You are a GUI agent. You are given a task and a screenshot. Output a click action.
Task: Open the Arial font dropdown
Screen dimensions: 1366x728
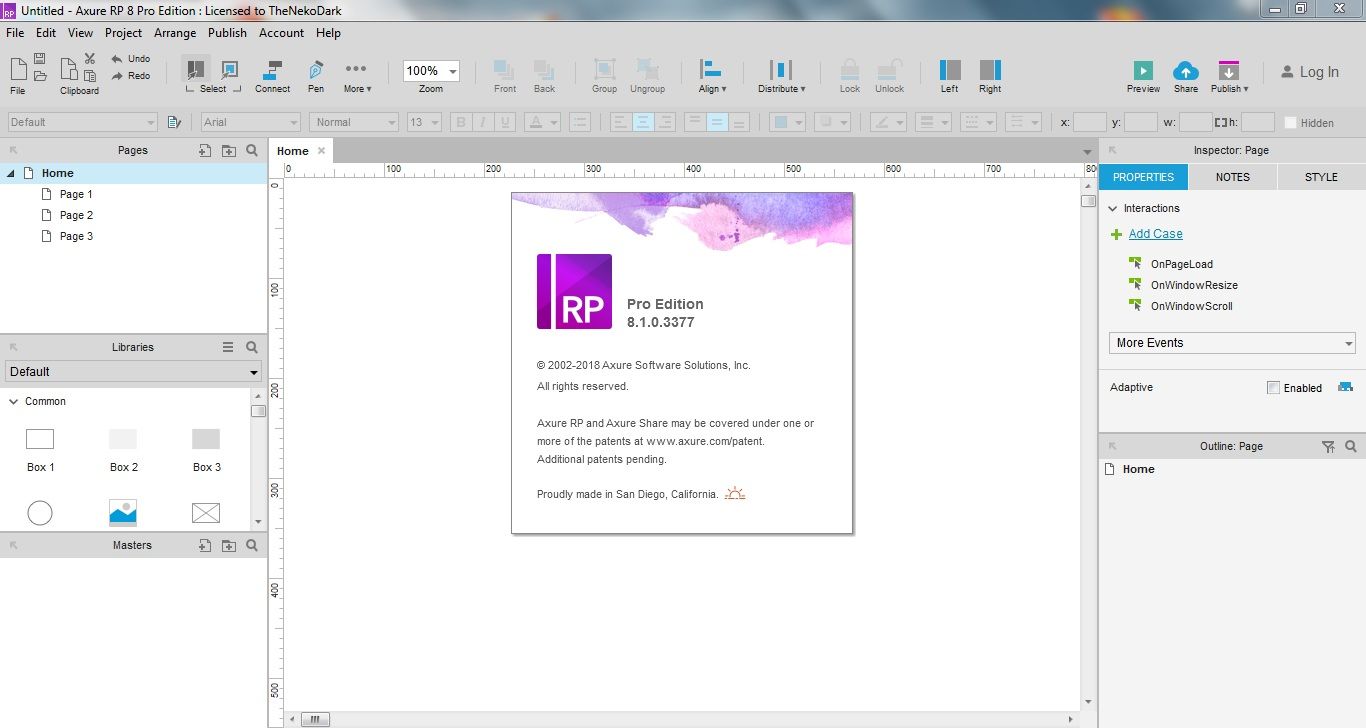tap(250, 122)
